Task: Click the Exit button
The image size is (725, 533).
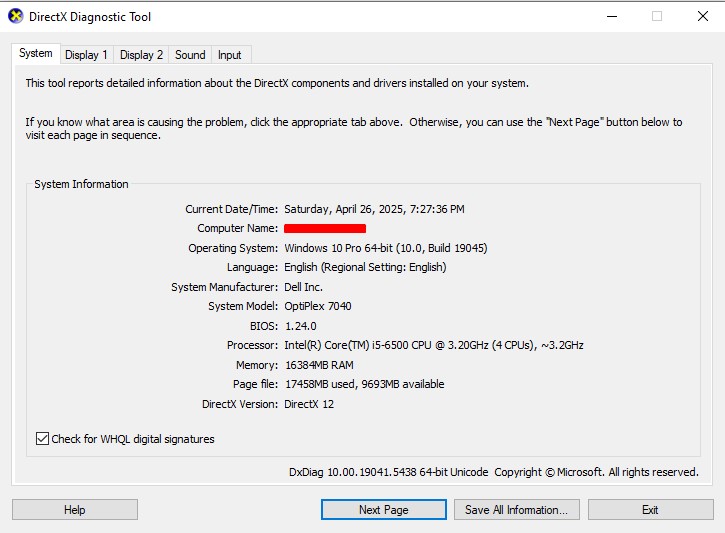Action: [x=650, y=509]
